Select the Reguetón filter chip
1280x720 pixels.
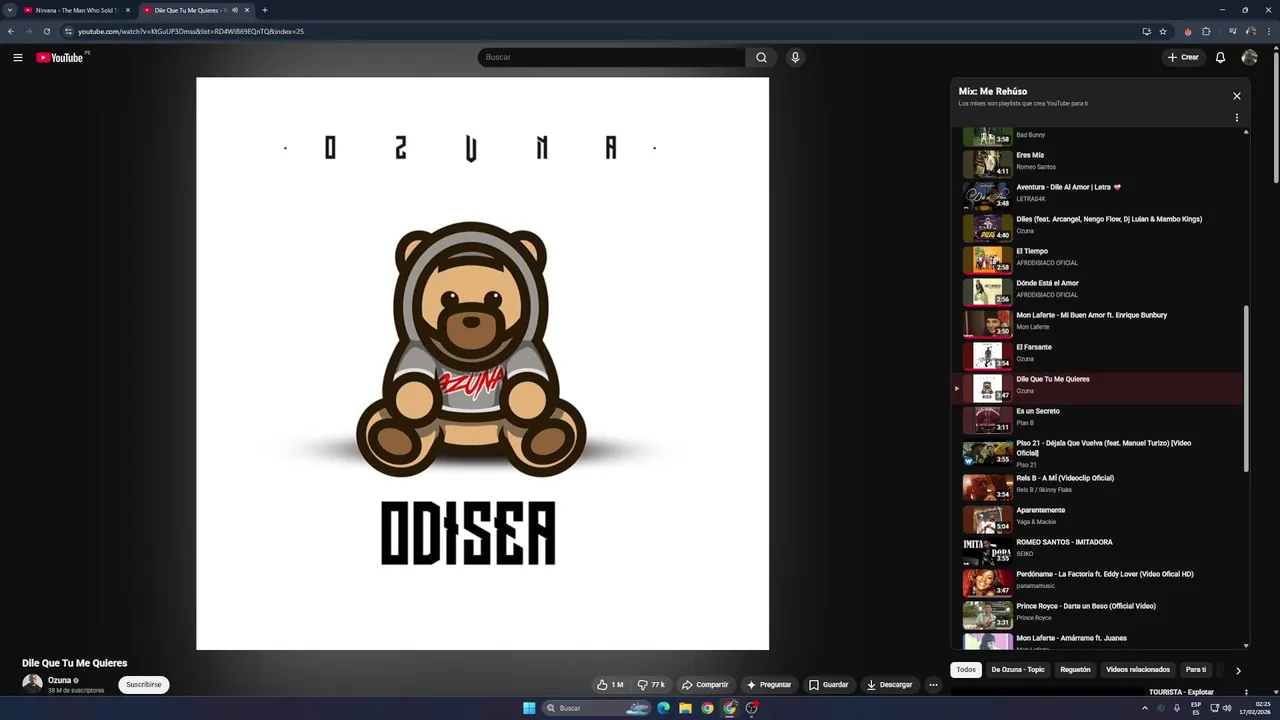tap(1075, 670)
